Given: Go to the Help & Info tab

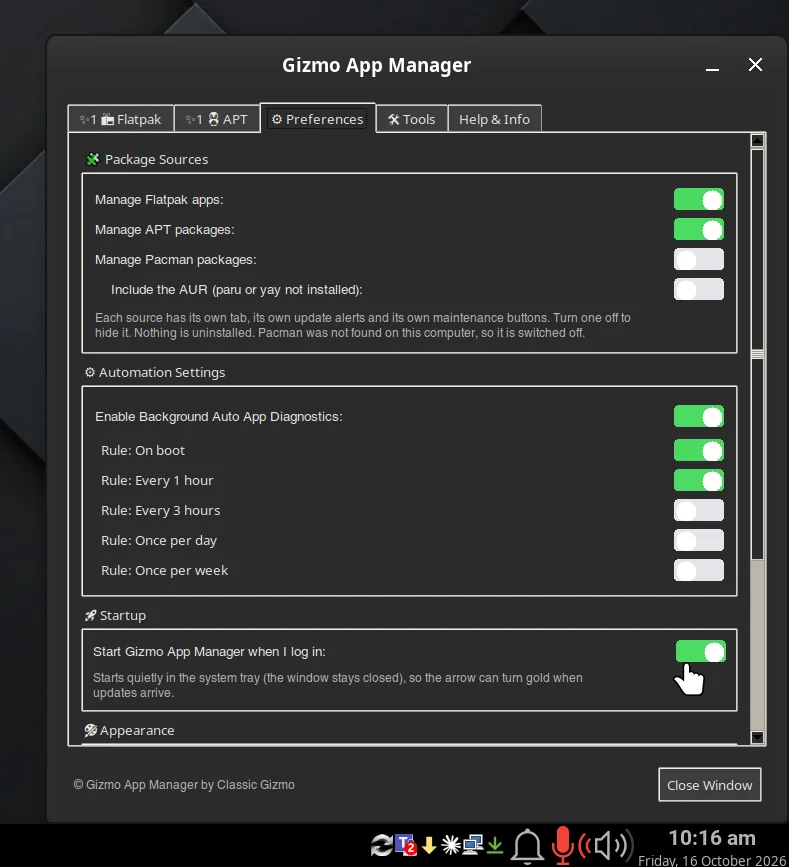Looking at the screenshot, I should [494, 119].
